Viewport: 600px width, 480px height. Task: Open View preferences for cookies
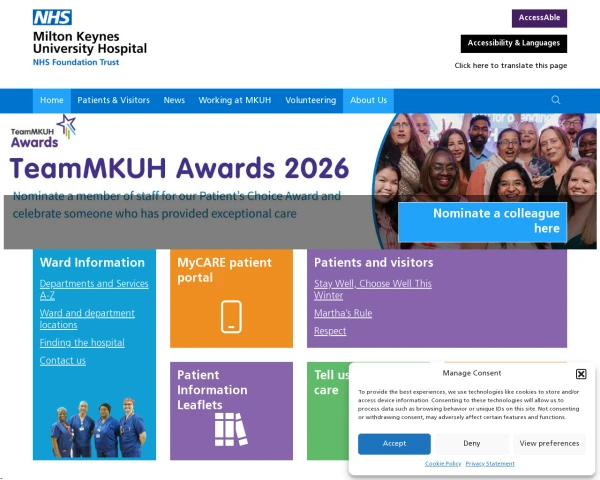(549, 444)
